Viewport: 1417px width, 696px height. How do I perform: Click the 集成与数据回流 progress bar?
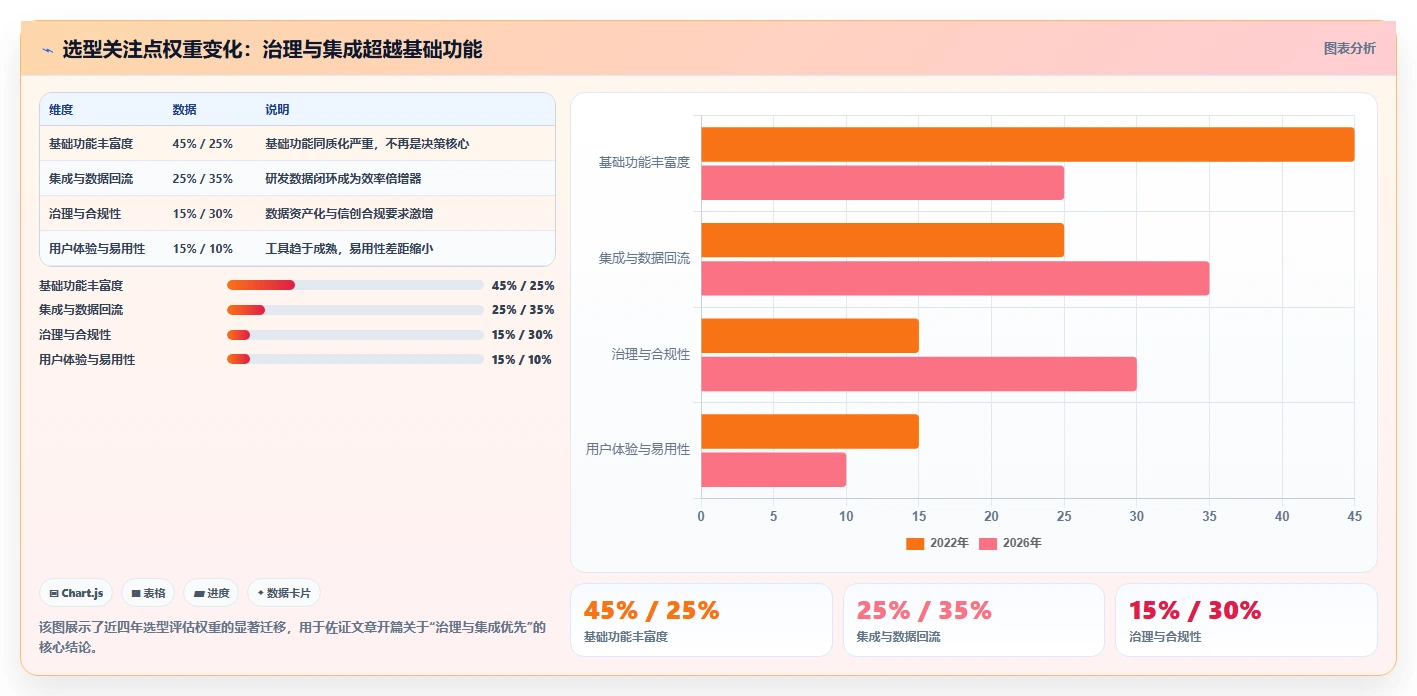tap(355, 310)
